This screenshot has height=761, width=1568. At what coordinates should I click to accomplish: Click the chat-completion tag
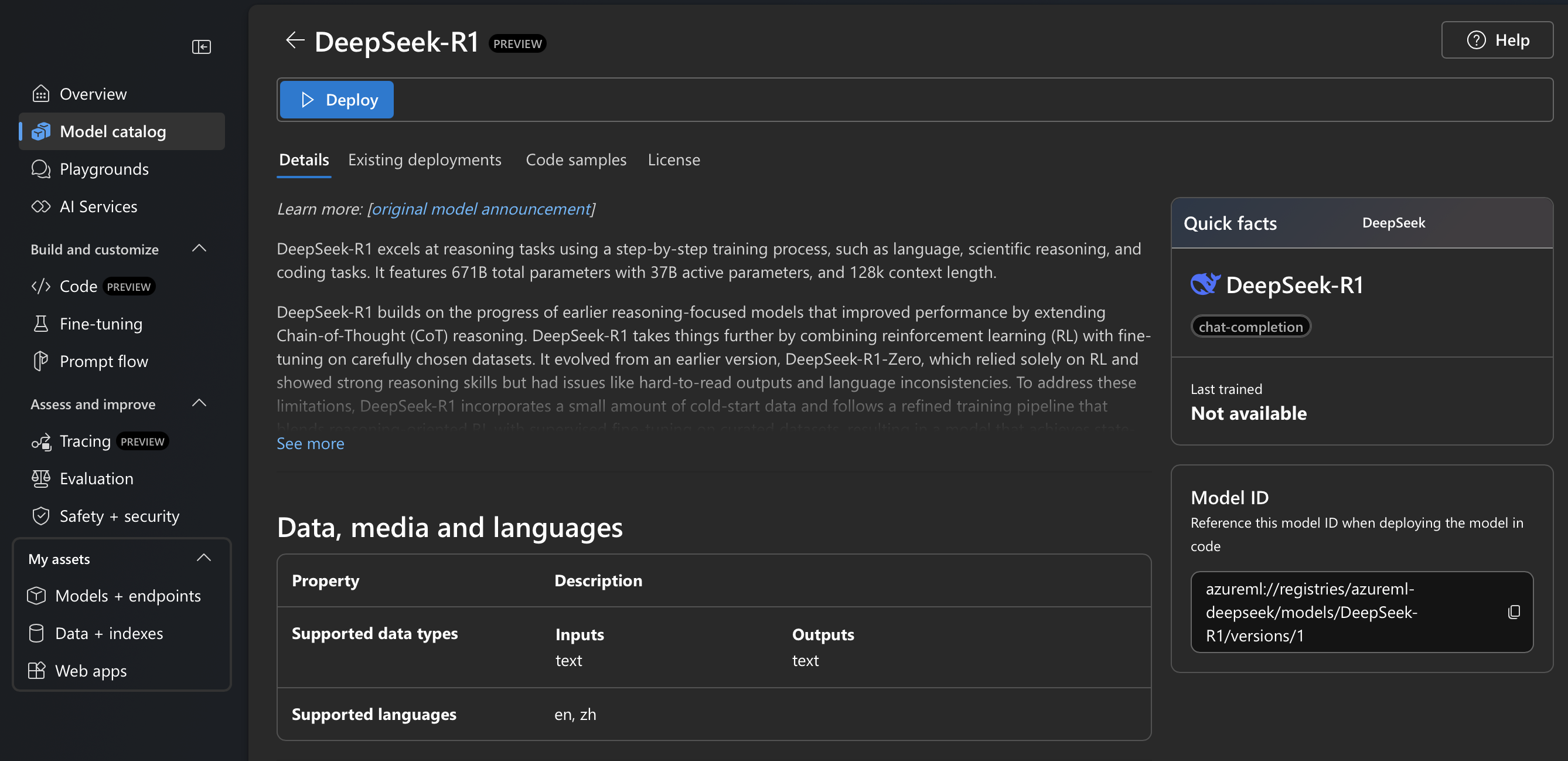click(1251, 327)
